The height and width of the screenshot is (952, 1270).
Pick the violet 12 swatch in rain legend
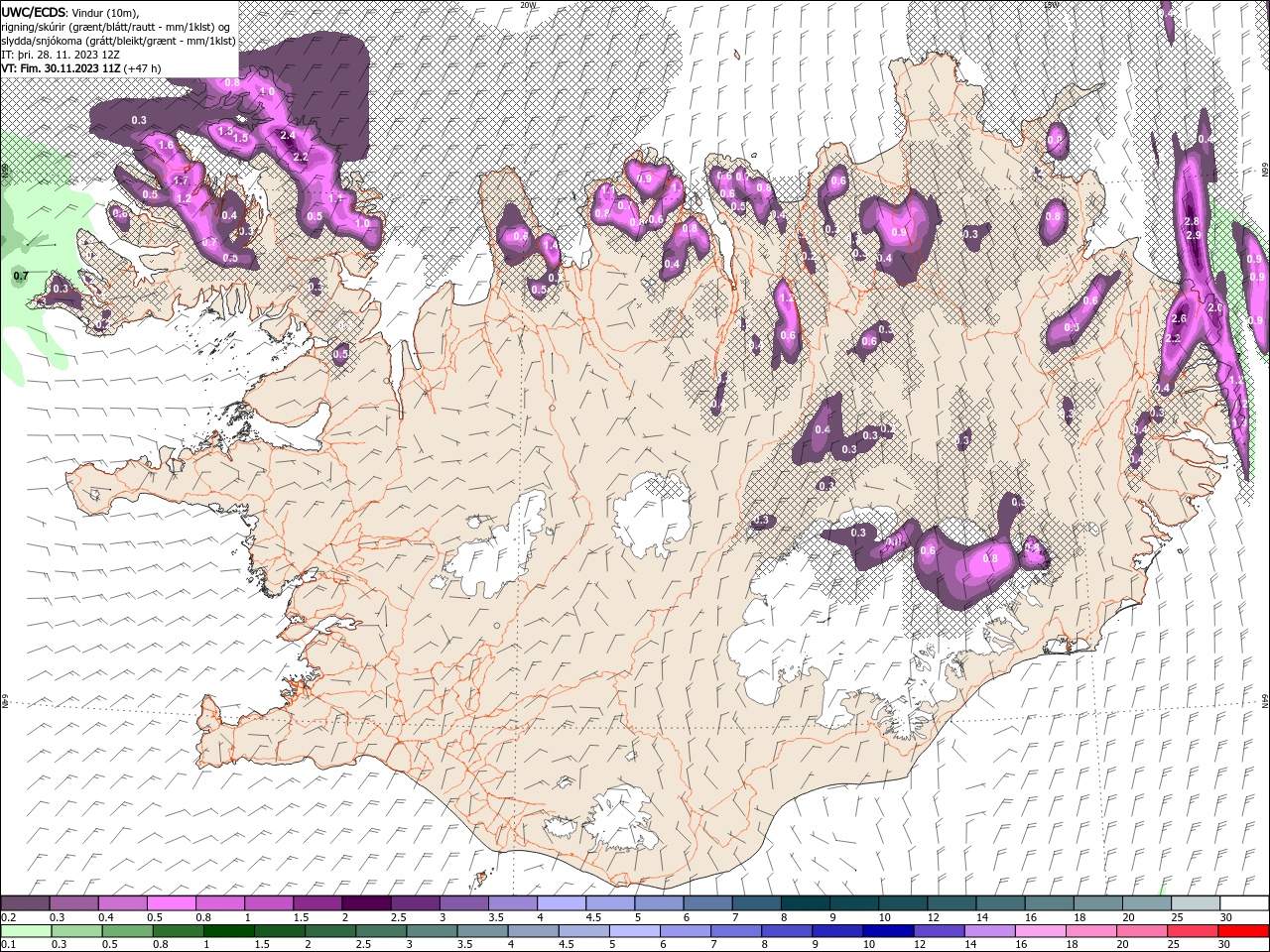pos(938,931)
